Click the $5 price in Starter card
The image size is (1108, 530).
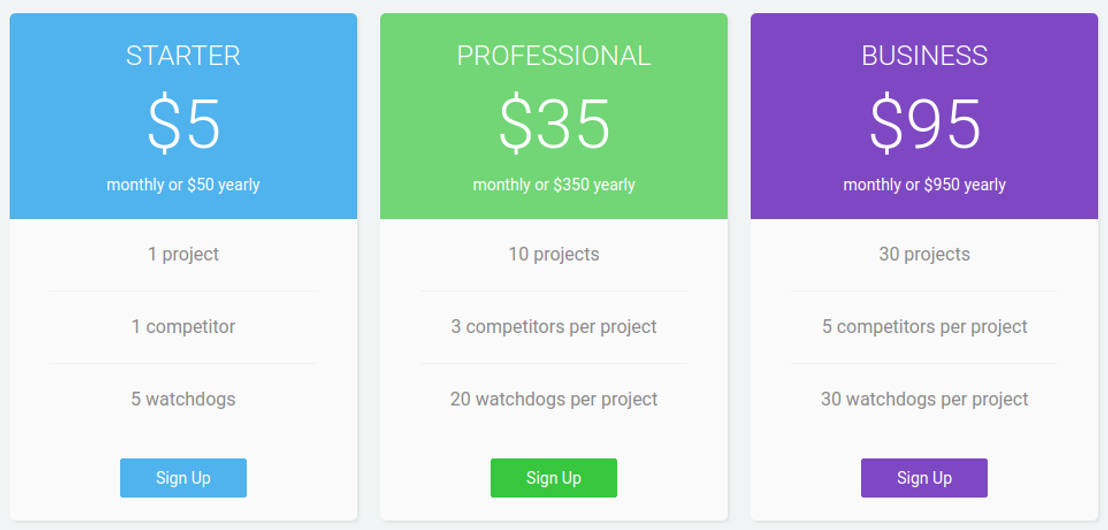click(183, 124)
